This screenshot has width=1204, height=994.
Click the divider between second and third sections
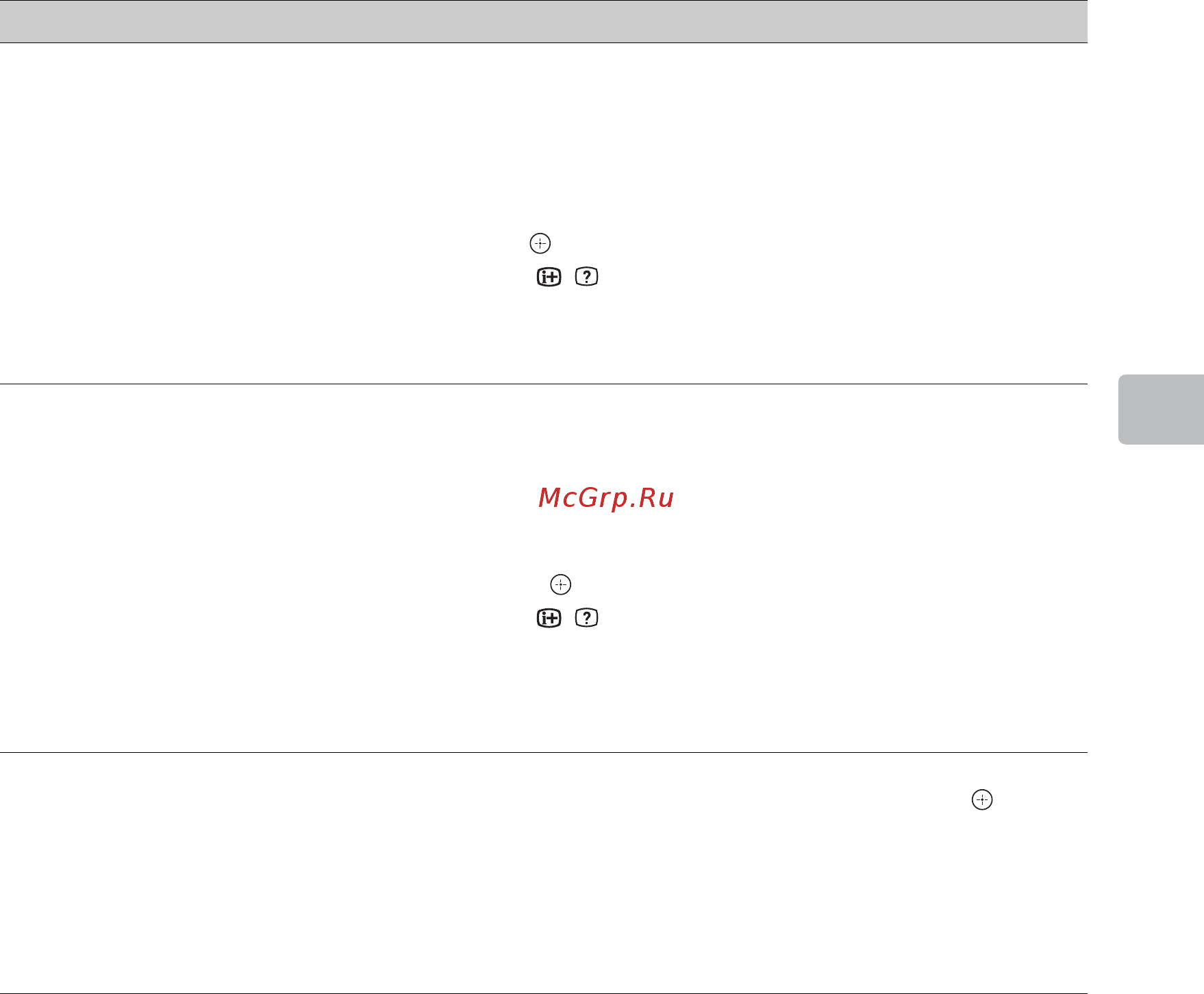[x=544, y=753]
